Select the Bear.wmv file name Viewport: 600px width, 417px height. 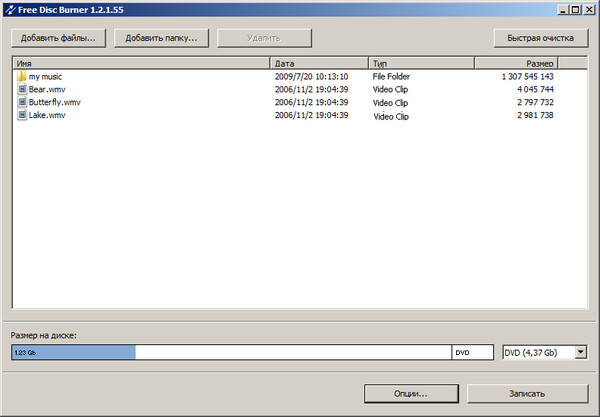point(47,90)
